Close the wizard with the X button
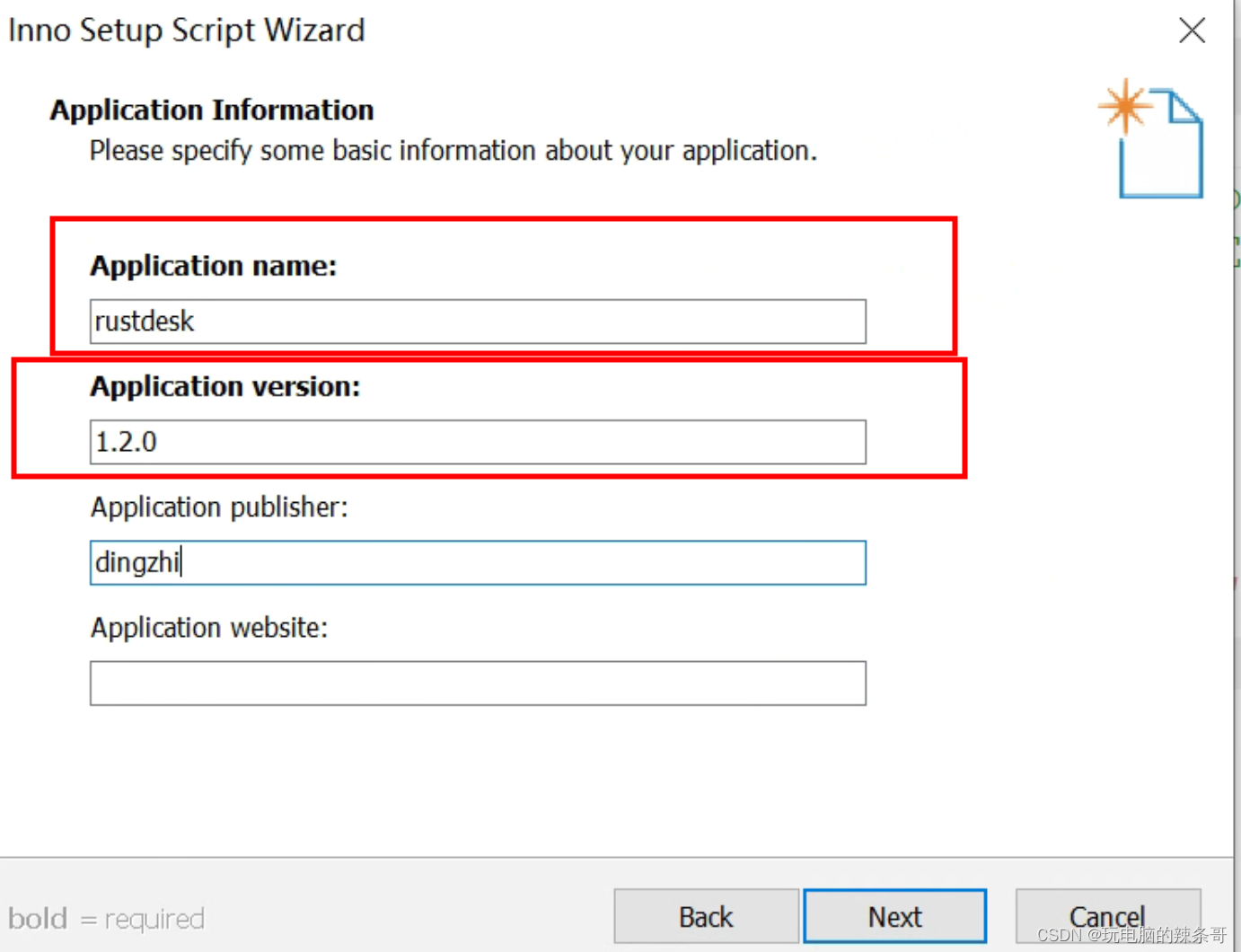1241x952 pixels. (1193, 31)
